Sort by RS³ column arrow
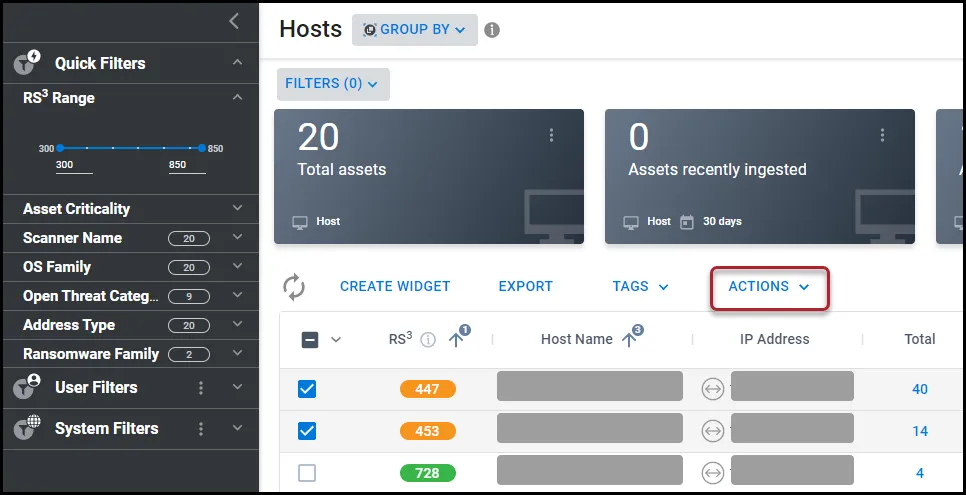Image resolution: width=966 pixels, height=495 pixels. [x=456, y=339]
